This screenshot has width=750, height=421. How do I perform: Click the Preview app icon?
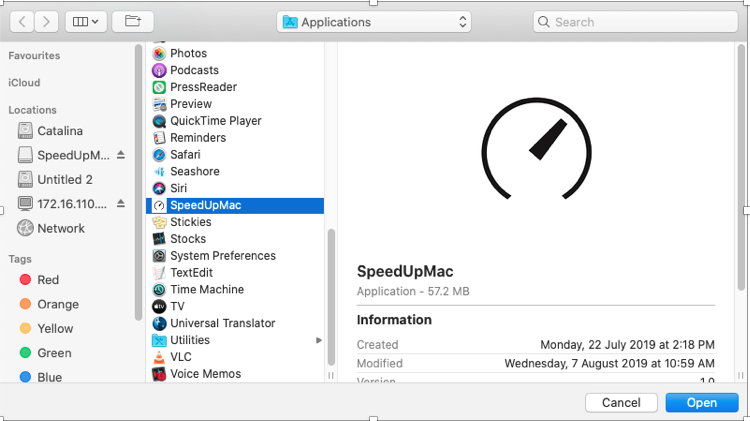pos(159,104)
